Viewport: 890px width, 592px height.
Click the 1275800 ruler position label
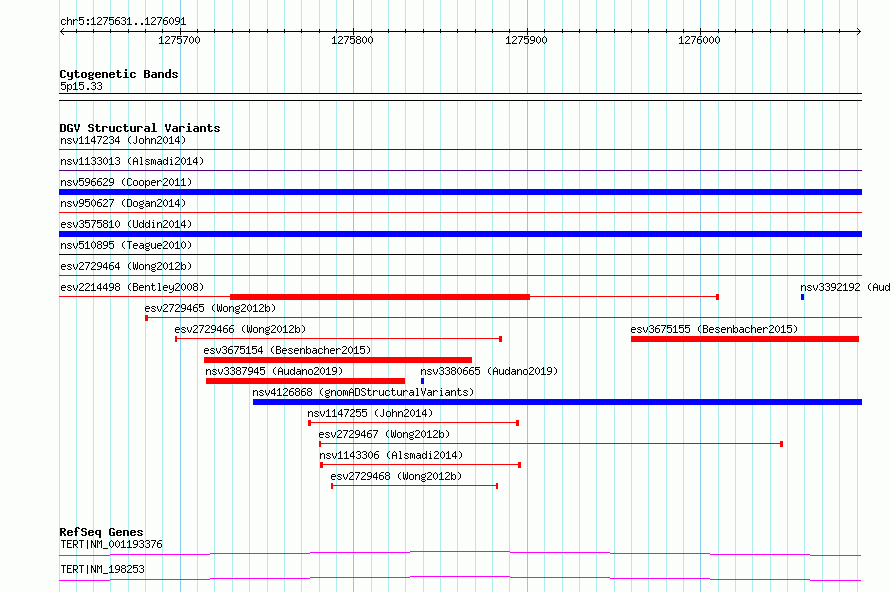[352, 40]
